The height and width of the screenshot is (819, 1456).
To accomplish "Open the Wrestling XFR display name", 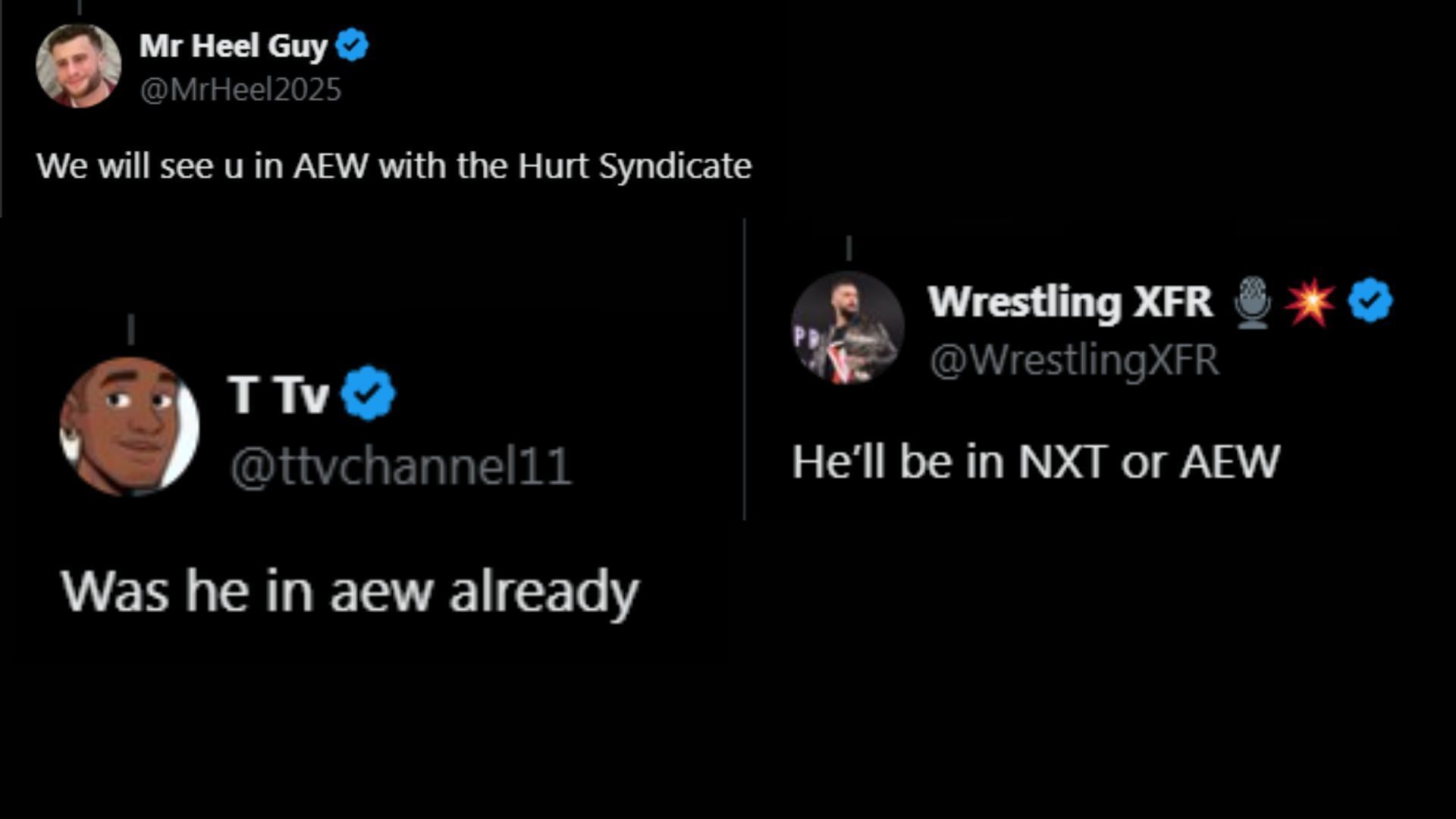I will point(1069,302).
